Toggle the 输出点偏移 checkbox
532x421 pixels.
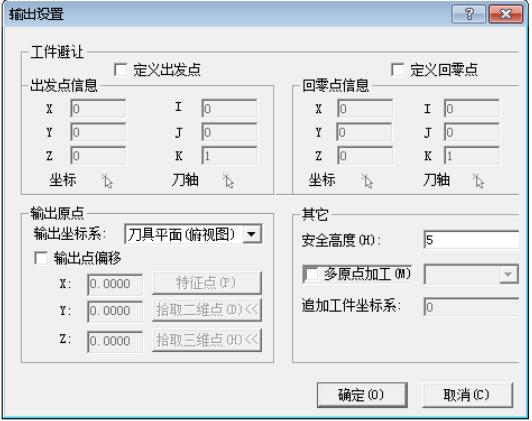click(41, 258)
